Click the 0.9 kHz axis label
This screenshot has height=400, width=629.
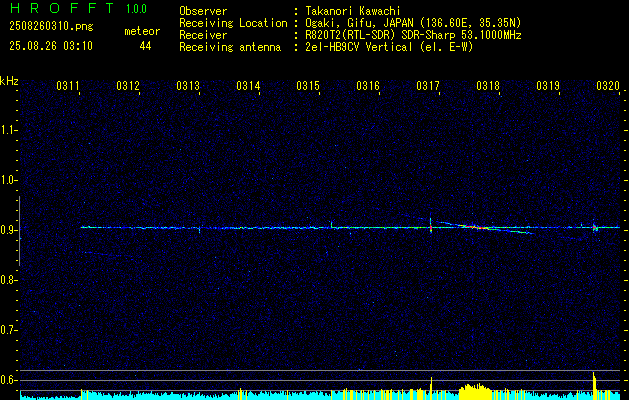pyautogui.click(x=8, y=230)
